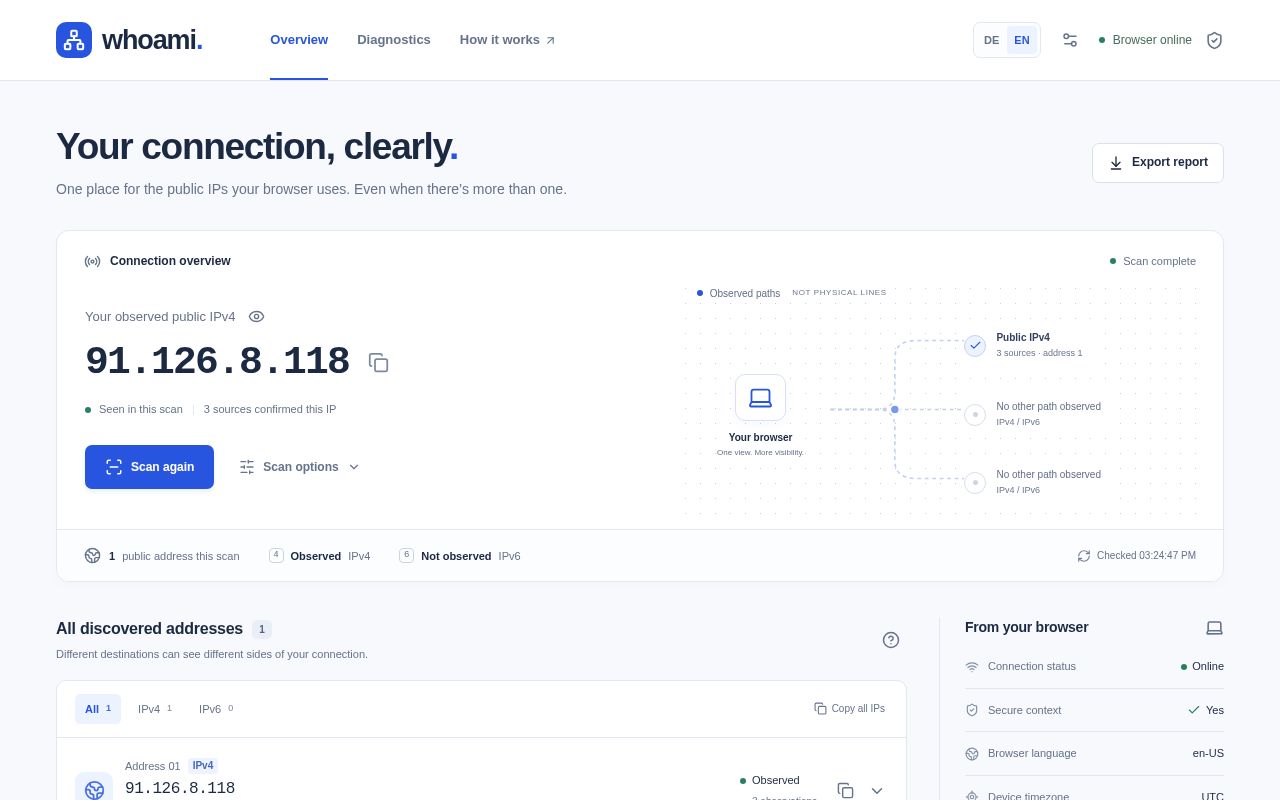1280x800 pixels.
Task: Click the Observed IPv4 indicator
Action: point(320,556)
